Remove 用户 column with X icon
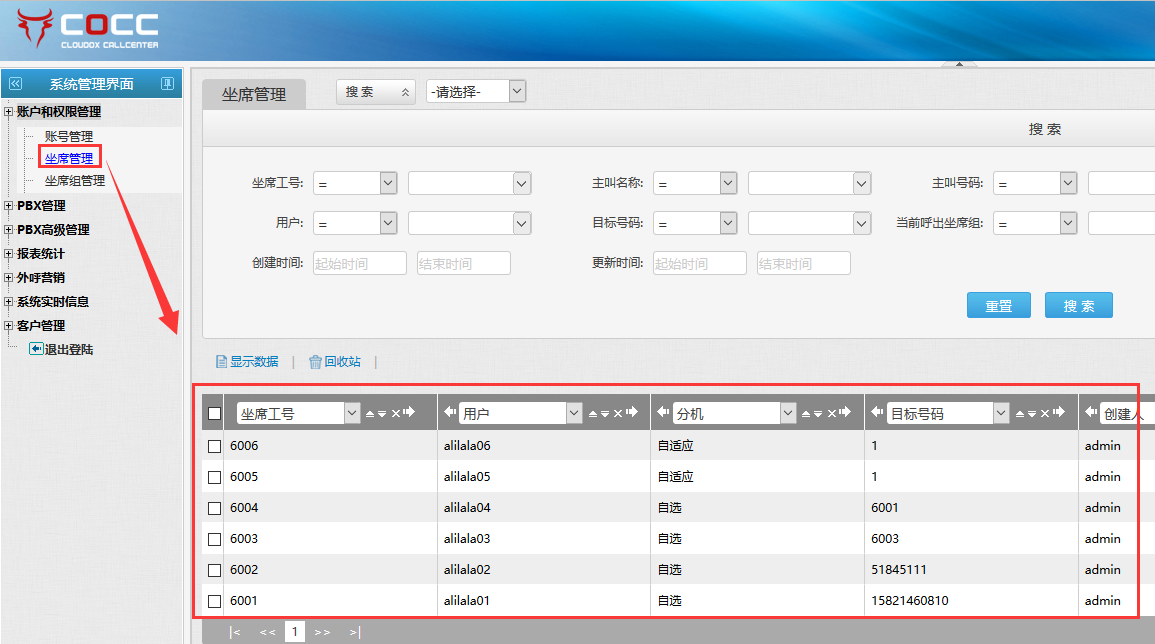Viewport: 1155px width, 644px height. click(x=617, y=413)
